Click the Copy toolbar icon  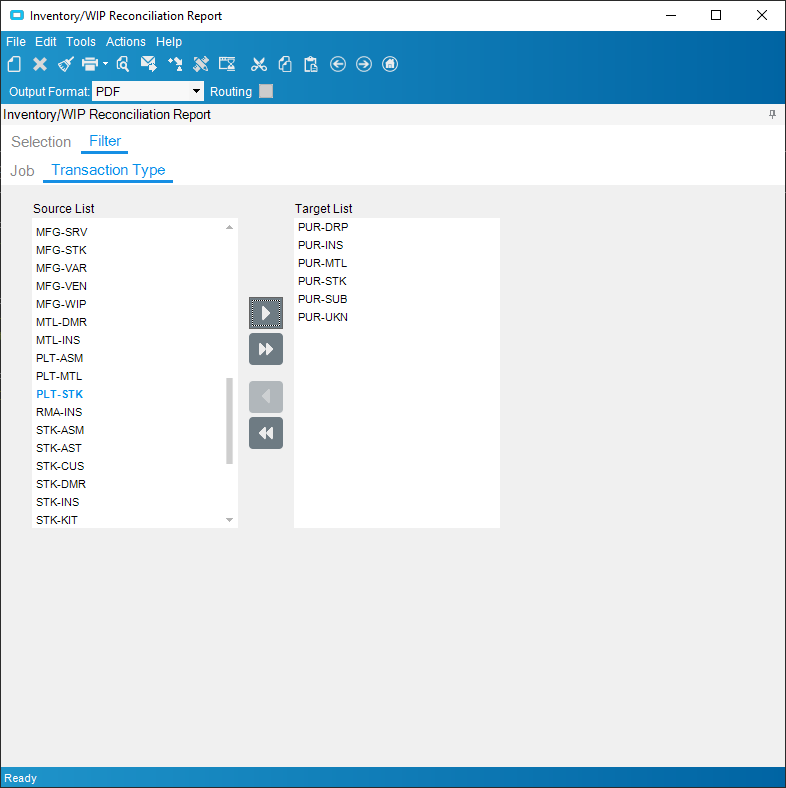click(x=285, y=64)
